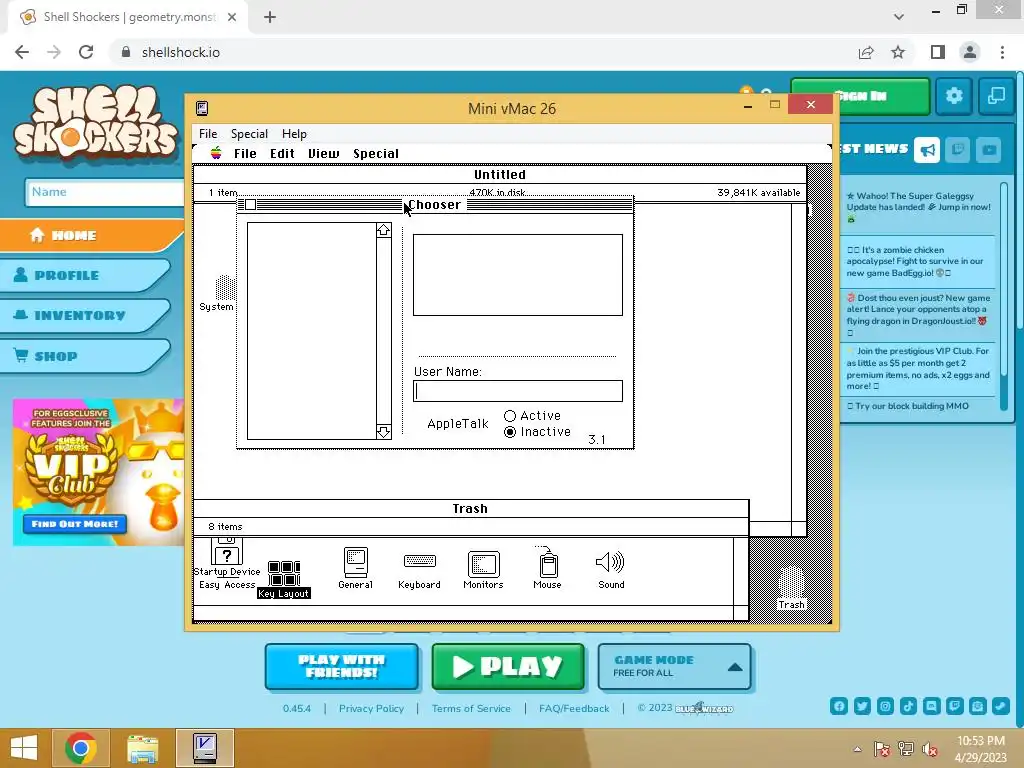The width and height of the screenshot is (1024, 768).
Task: Open the Mac Edit menu
Action: 282,153
